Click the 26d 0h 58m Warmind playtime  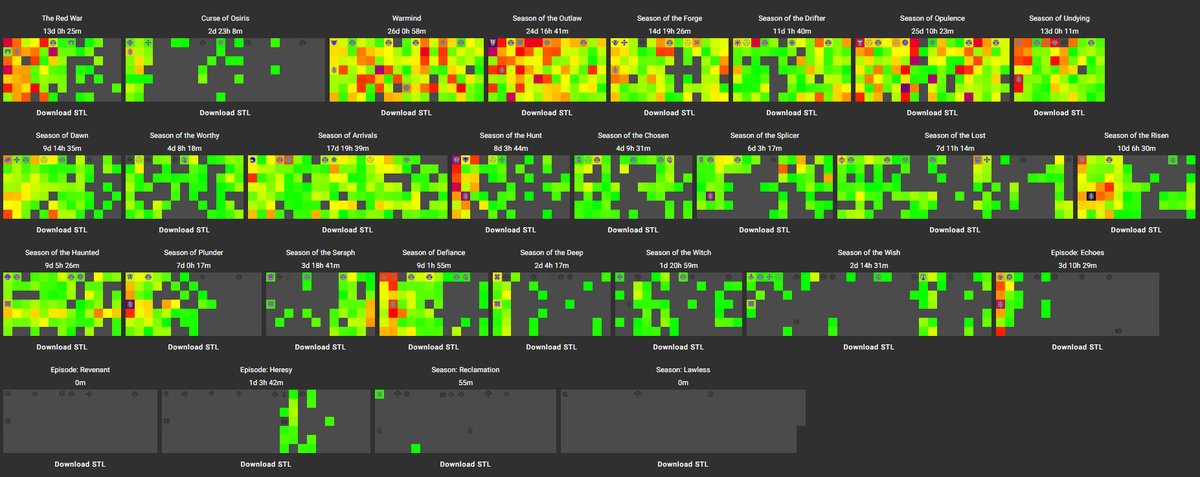406,31
